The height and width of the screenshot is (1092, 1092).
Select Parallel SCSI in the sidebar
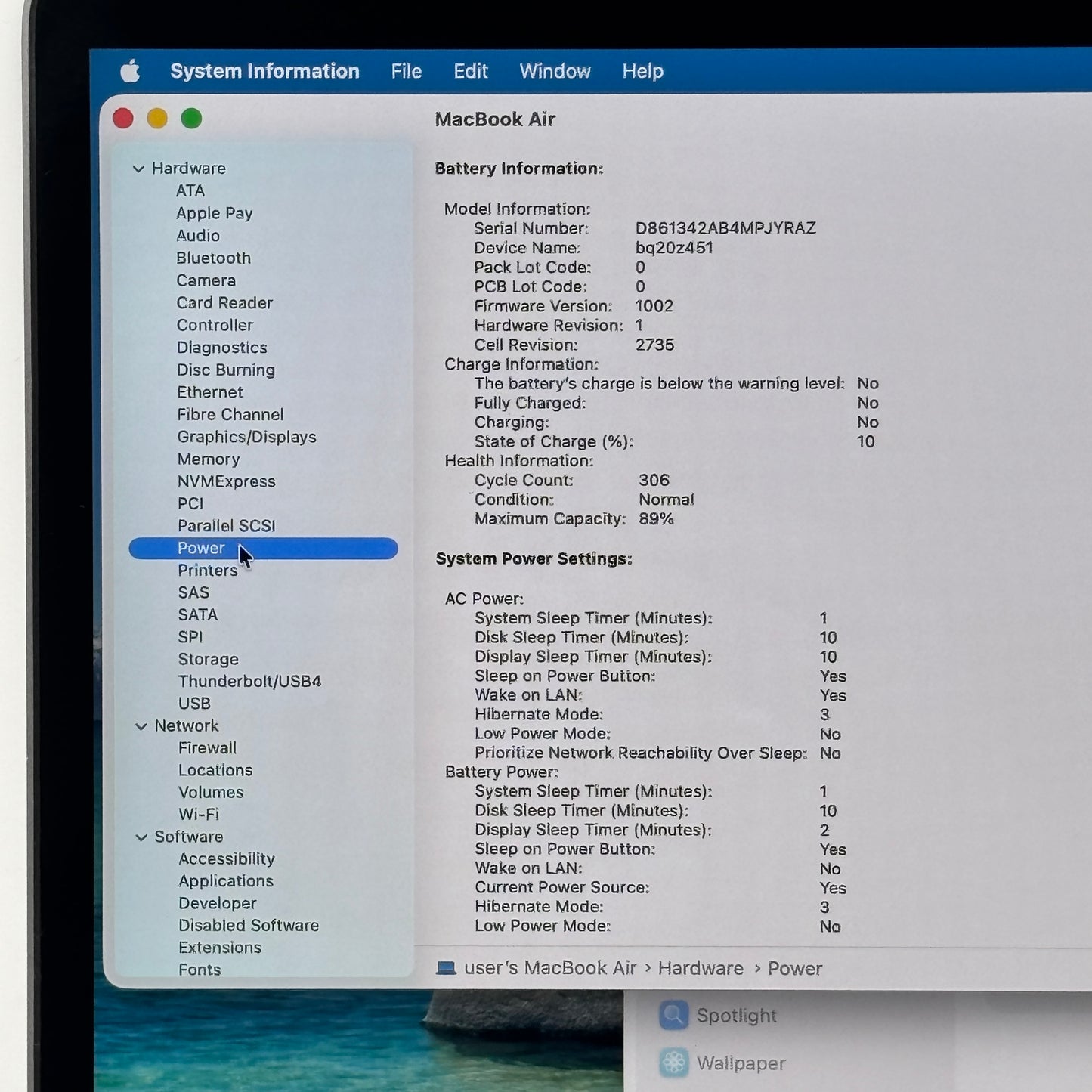(x=226, y=526)
